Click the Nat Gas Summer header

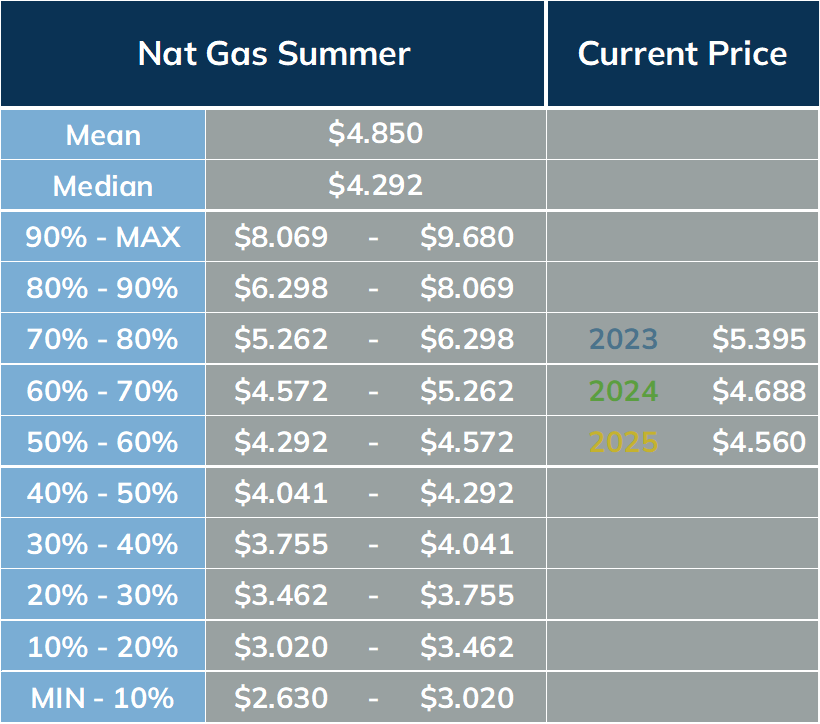click(274, 53)
